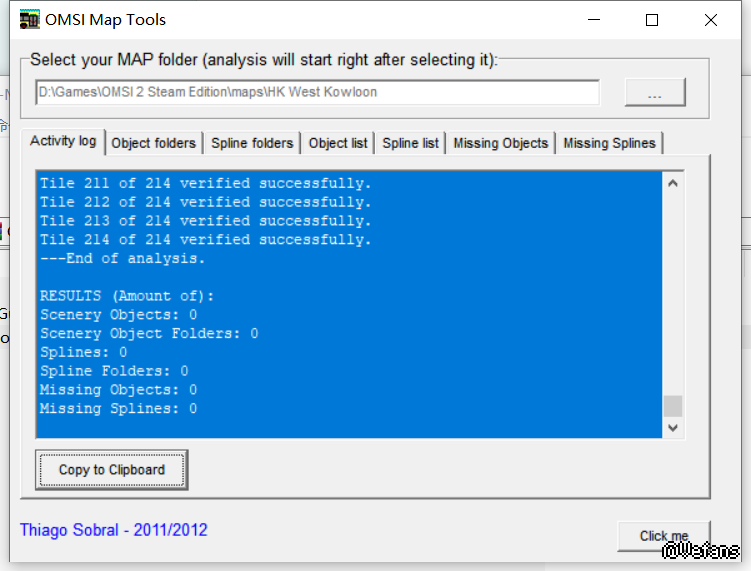Click the log scrollbar up arrow

click(673, 183)
